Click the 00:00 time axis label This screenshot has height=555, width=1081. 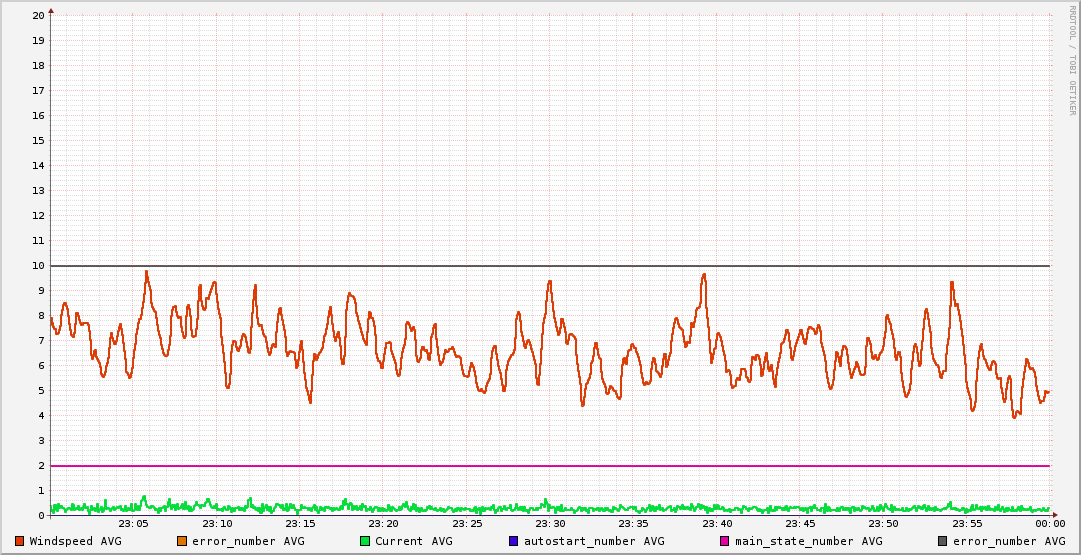1049,524
